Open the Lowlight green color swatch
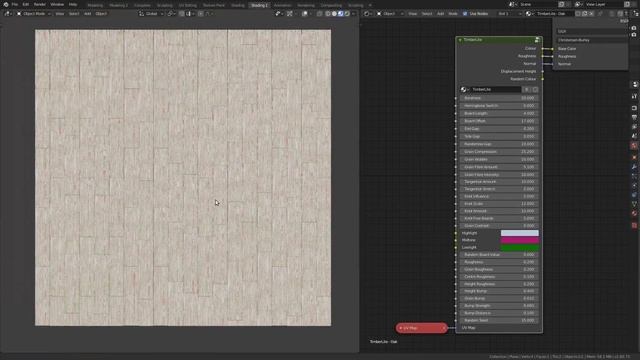The height and width of the screenshot is (360, 640). click(520, 248)
